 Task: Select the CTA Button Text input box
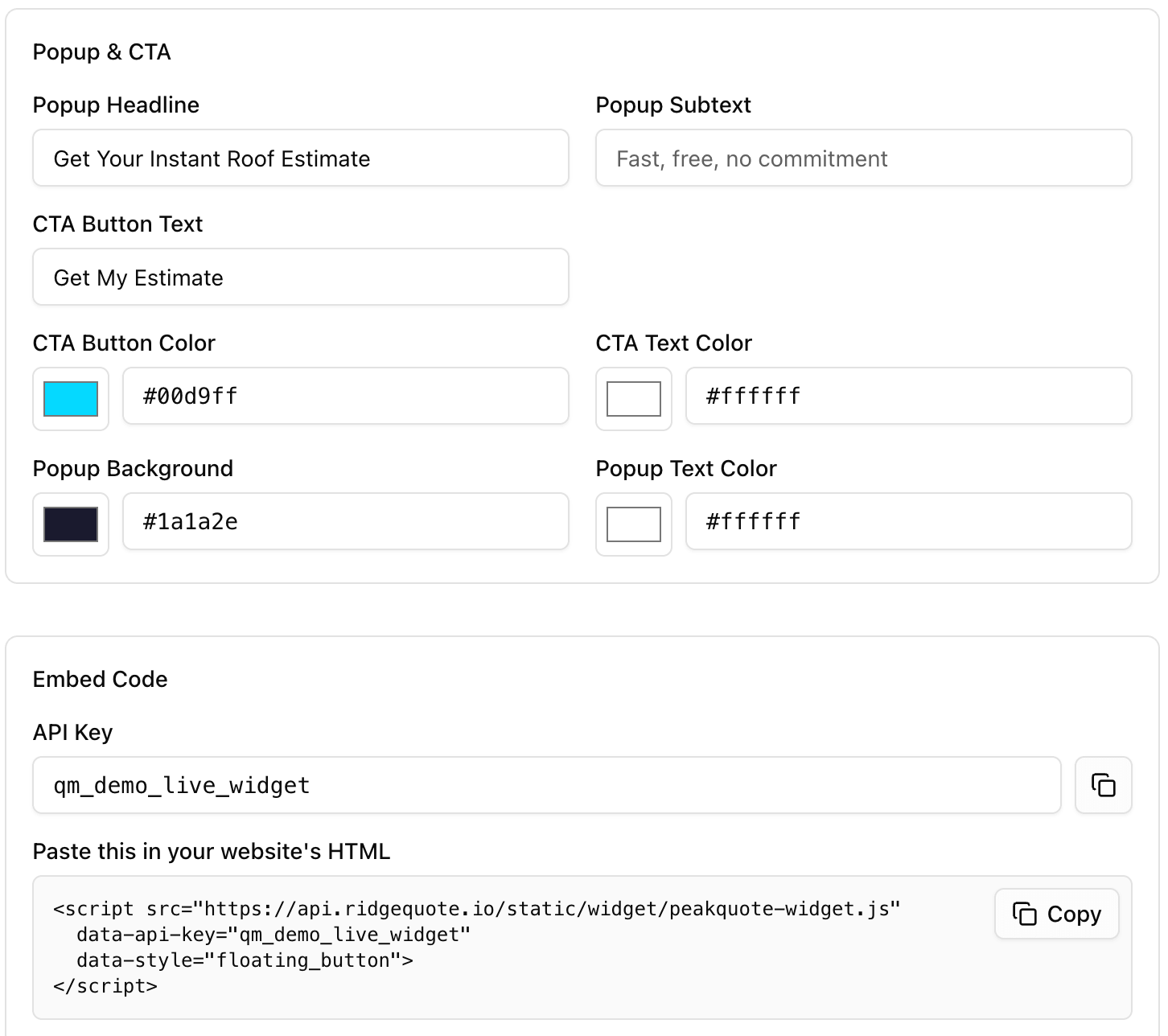(x=300, y=277)
